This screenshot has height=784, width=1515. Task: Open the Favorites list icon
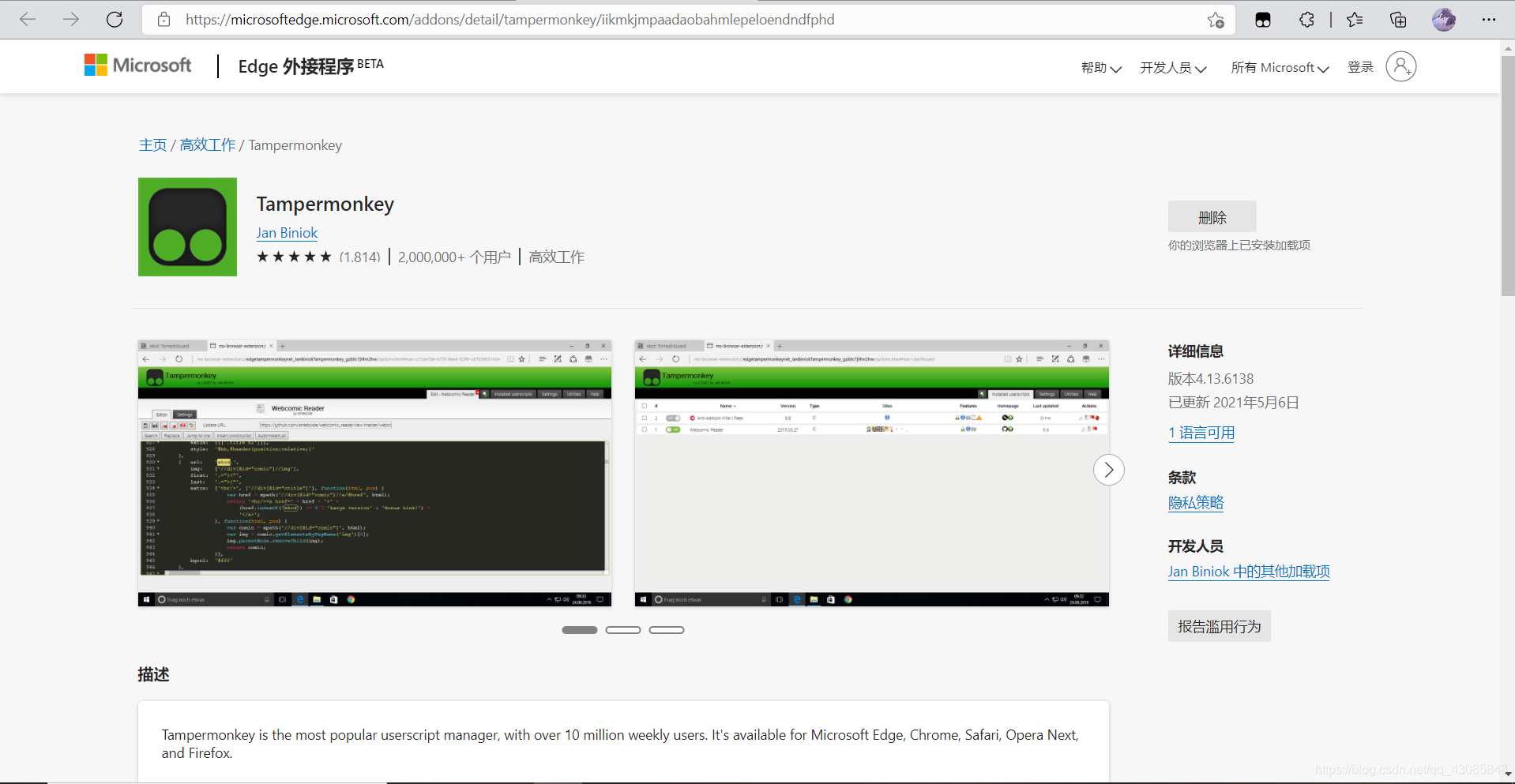[1355, 20]
